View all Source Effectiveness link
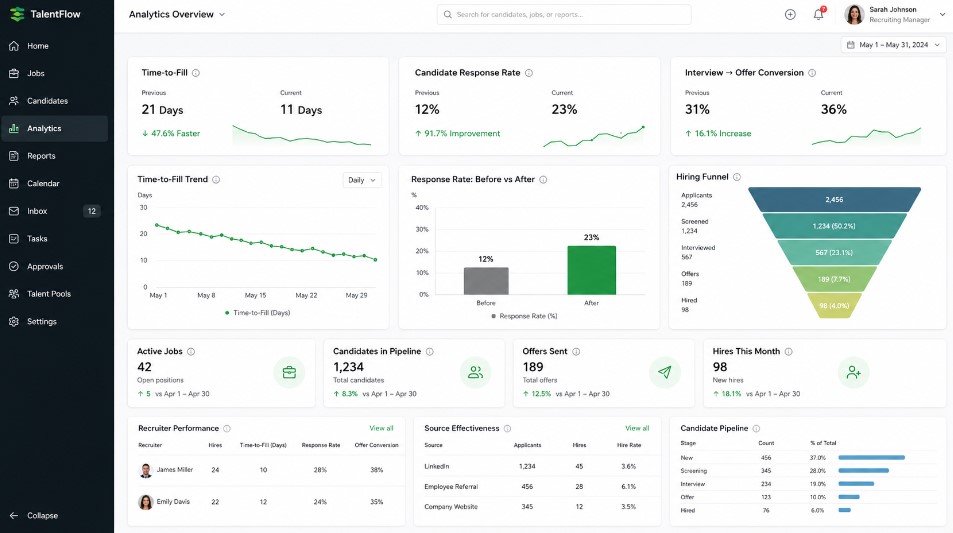The width and height of the screenshot is (953, 533). coord(637,428)
